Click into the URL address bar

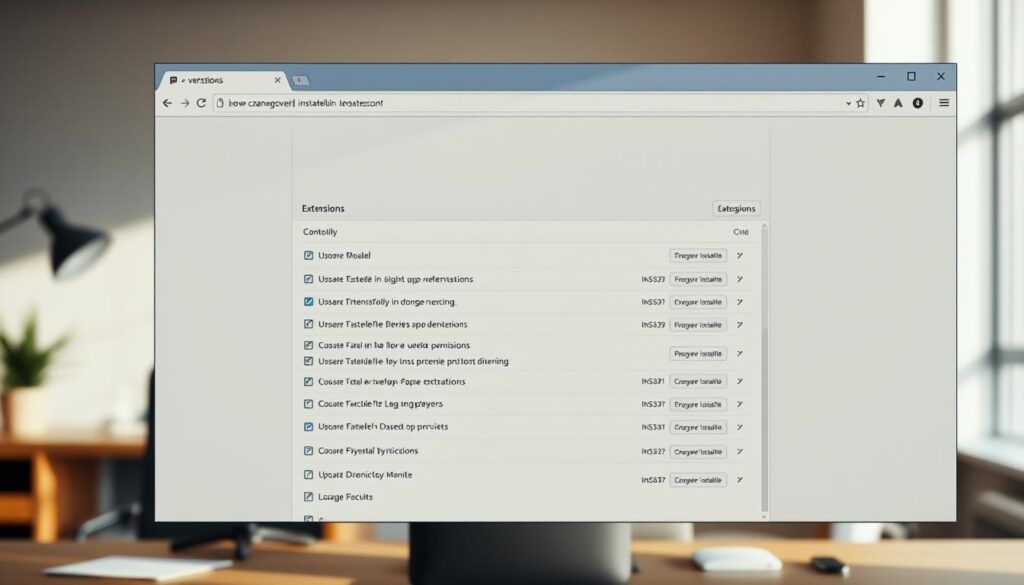[x=520, y=103]
